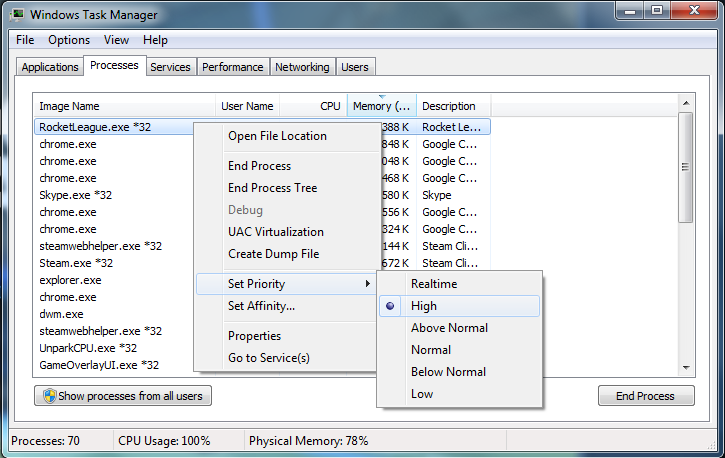The image size is (725, 458).
Task: Set priority to Realtime
Action: pos(433,284)
